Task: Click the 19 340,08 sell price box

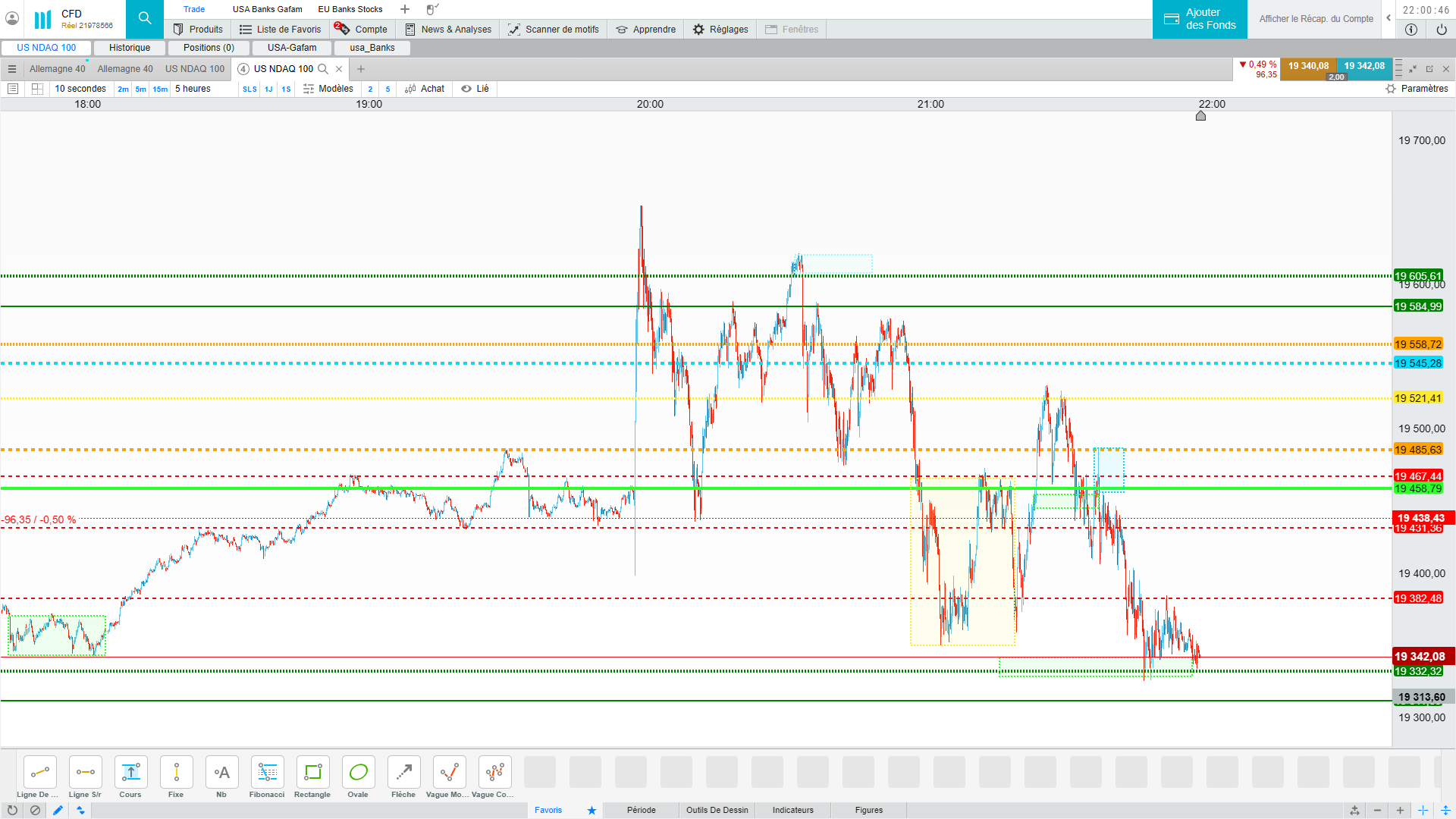Action: pyautogui.click(x=1308, y=67)
